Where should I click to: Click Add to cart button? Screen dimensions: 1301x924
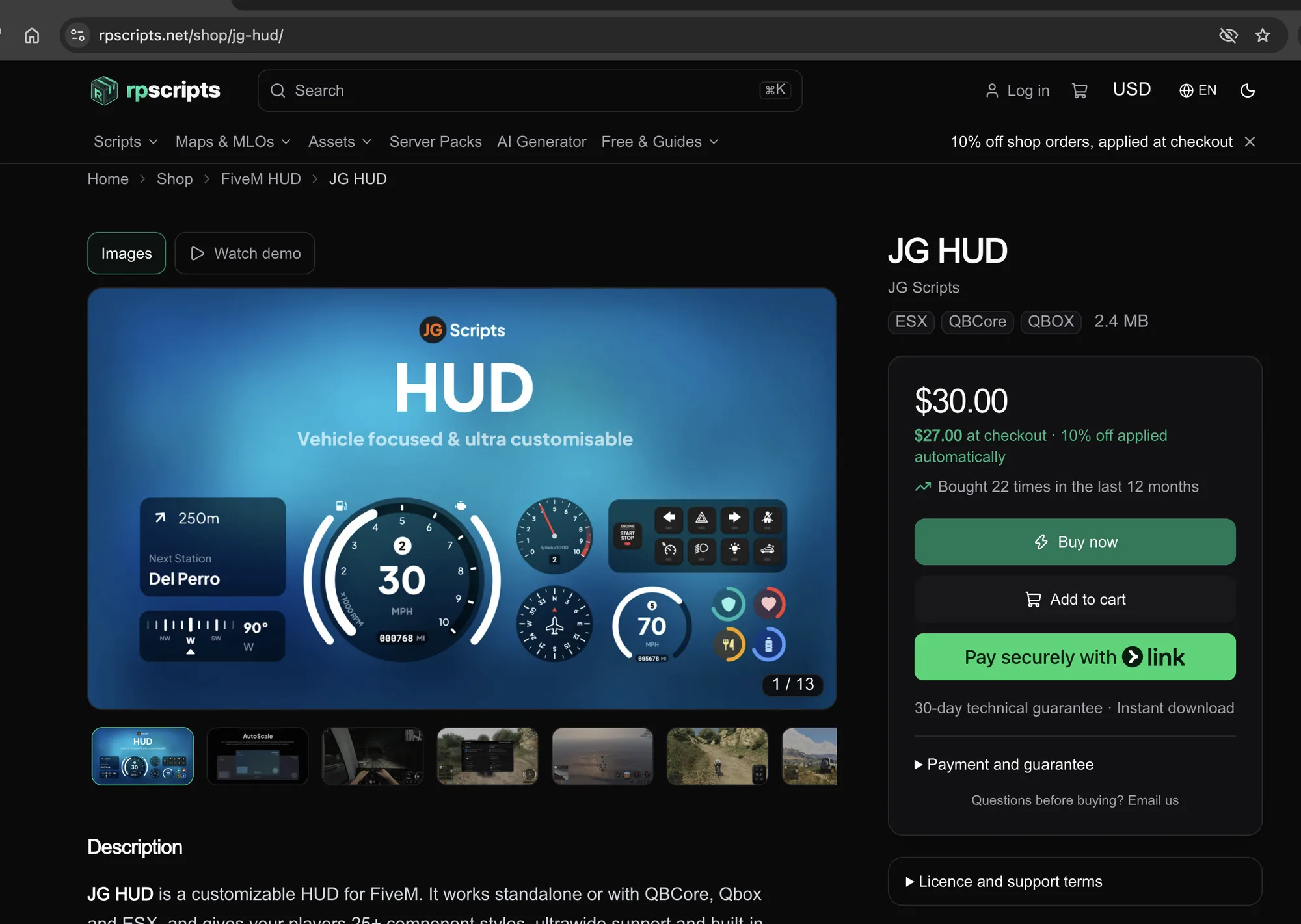tap(1075, 600)
